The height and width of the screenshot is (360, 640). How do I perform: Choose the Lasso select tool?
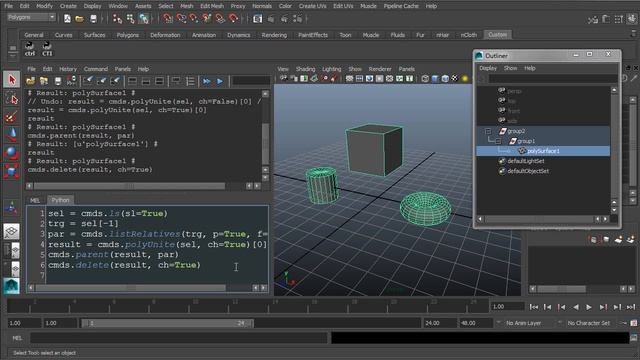click(x=11, y=98)
